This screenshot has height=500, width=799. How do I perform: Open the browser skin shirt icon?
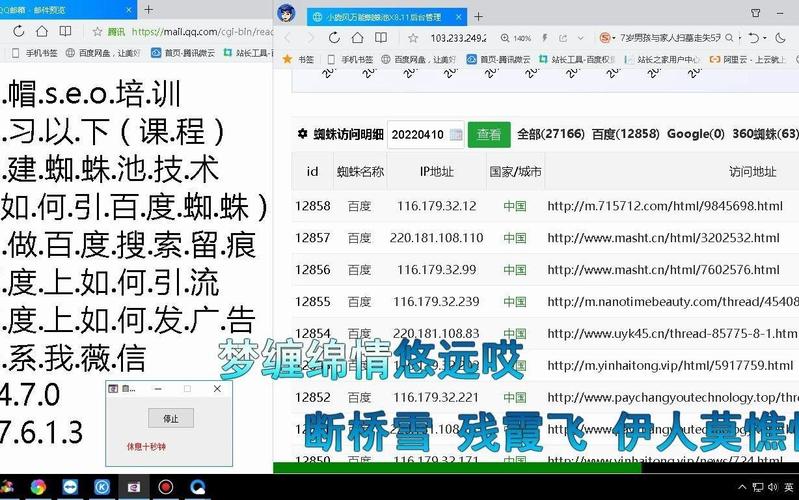click(x=756, y=13)
